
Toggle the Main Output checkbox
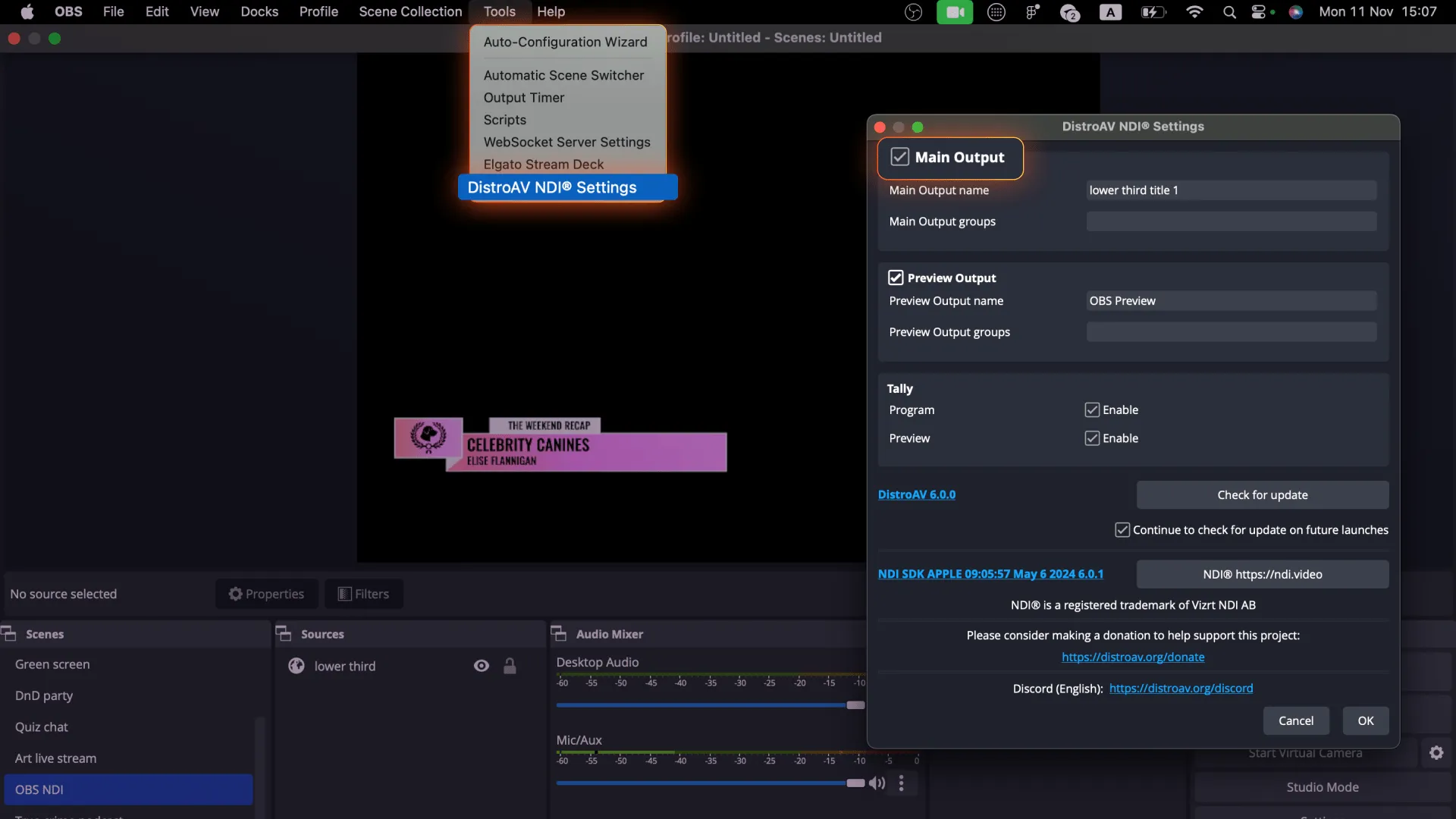[899, 157]
